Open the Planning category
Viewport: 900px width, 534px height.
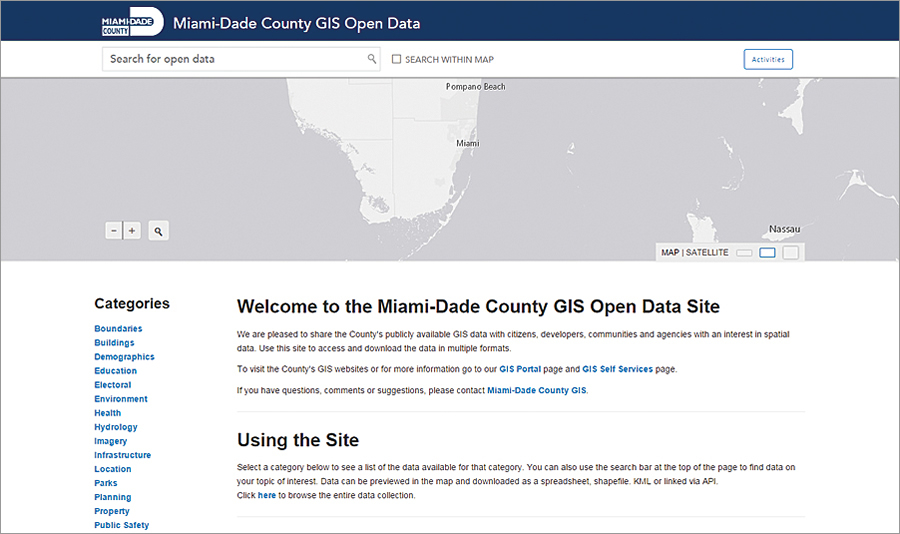click(x=112, y=497)
